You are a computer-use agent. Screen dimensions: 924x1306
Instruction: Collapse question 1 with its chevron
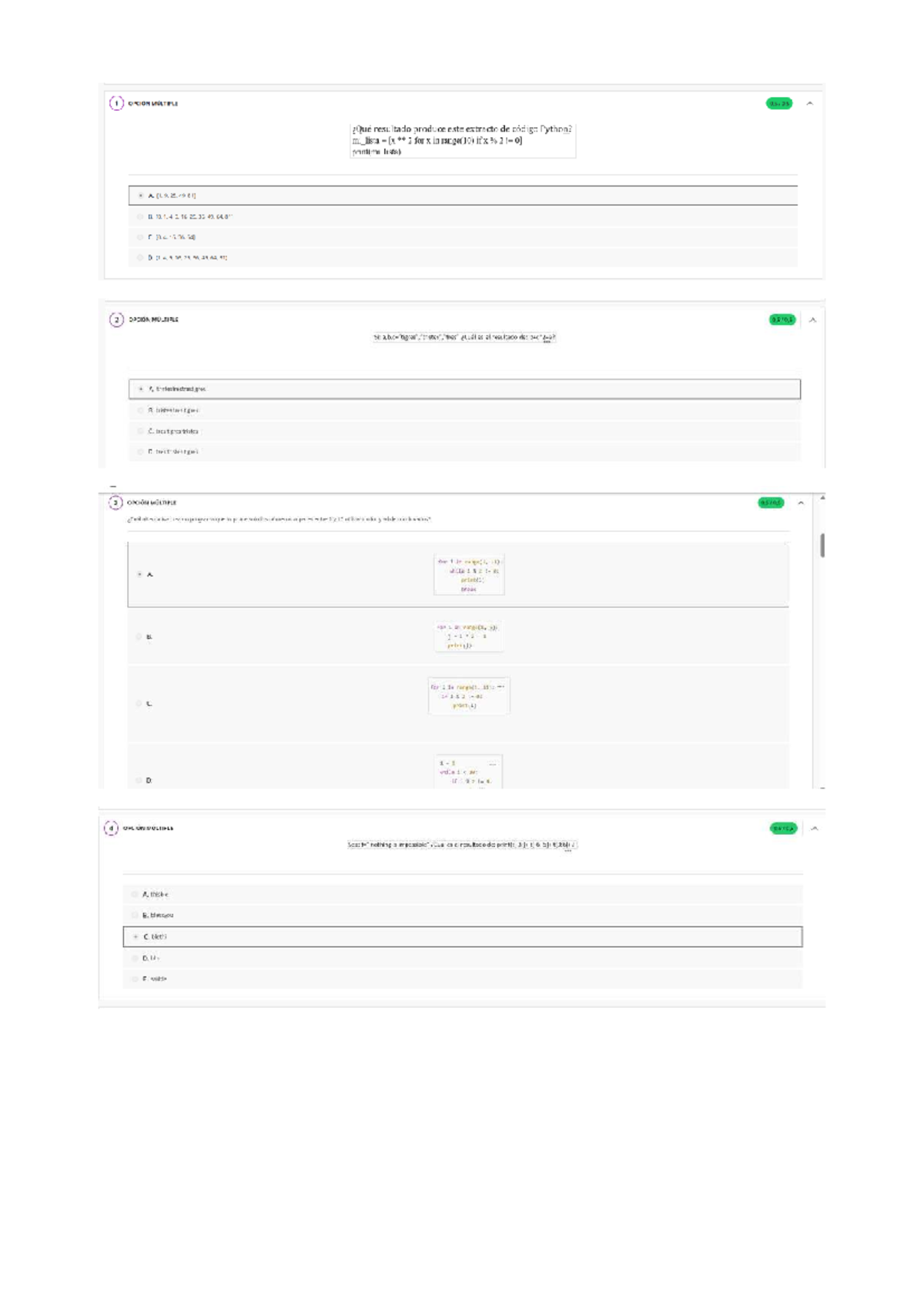click(810, 103)
